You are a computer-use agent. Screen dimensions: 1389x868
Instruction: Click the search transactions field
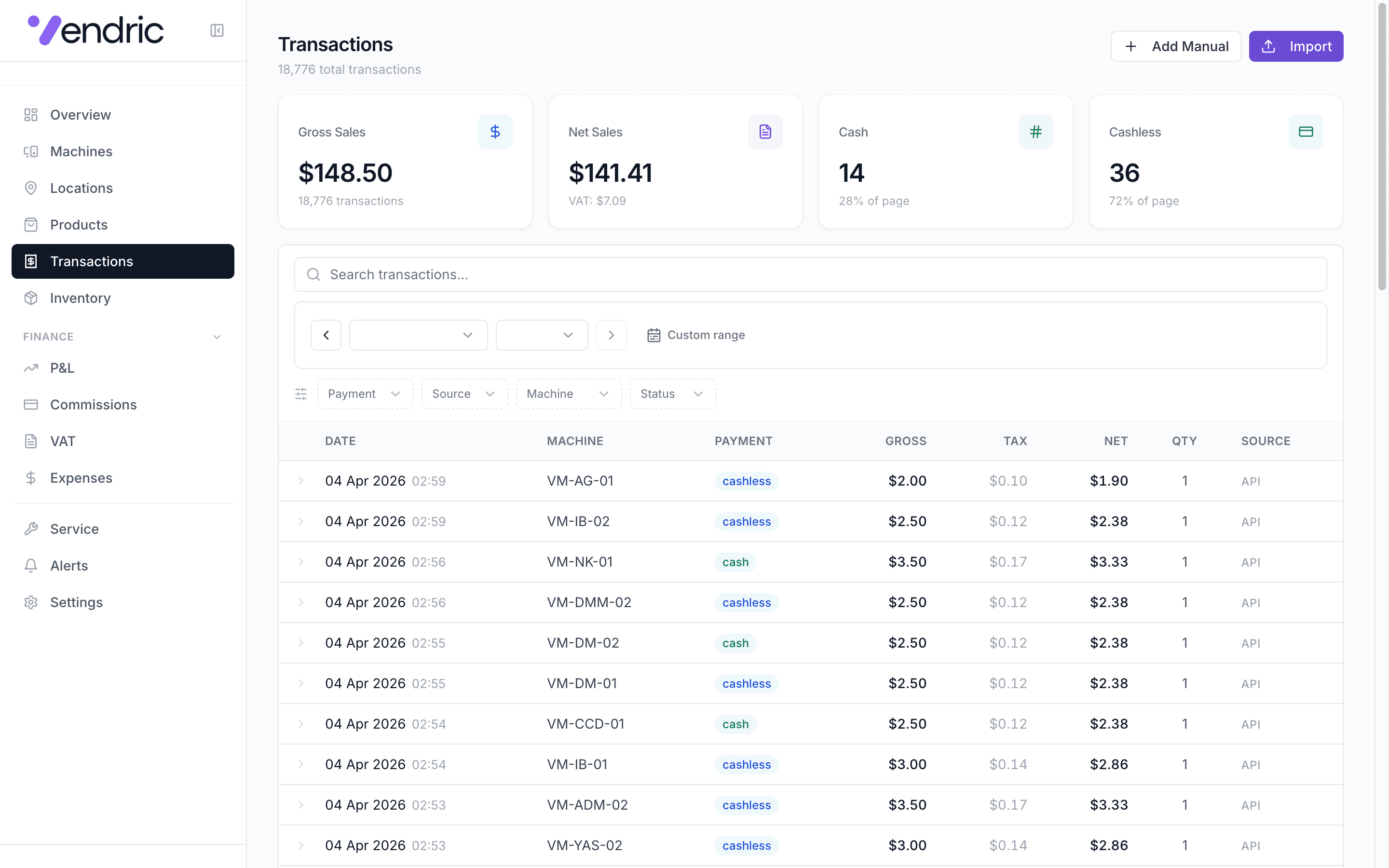(689, 274)
